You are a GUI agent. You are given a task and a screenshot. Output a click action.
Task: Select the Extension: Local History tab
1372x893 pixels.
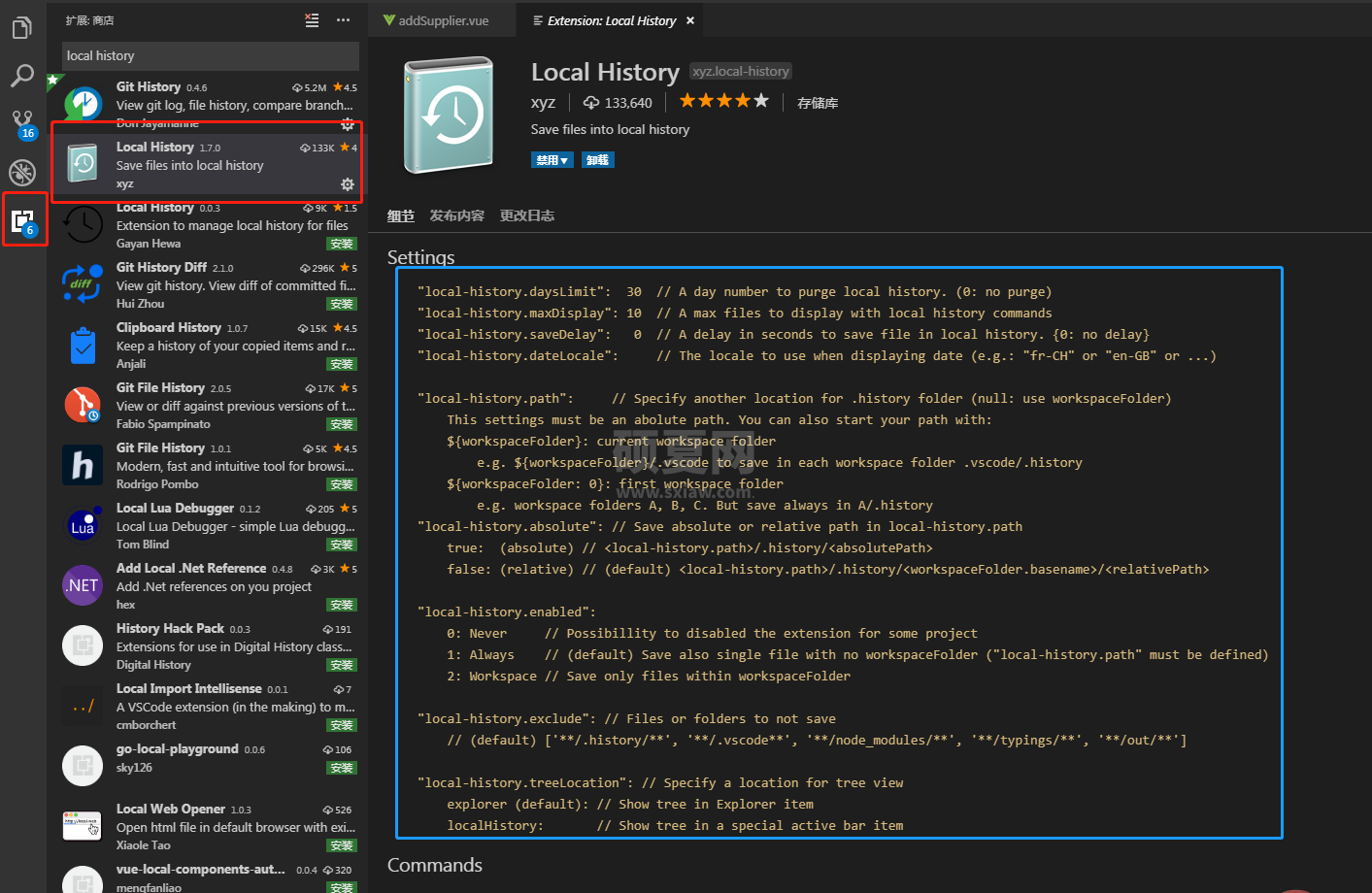point(612,20)
